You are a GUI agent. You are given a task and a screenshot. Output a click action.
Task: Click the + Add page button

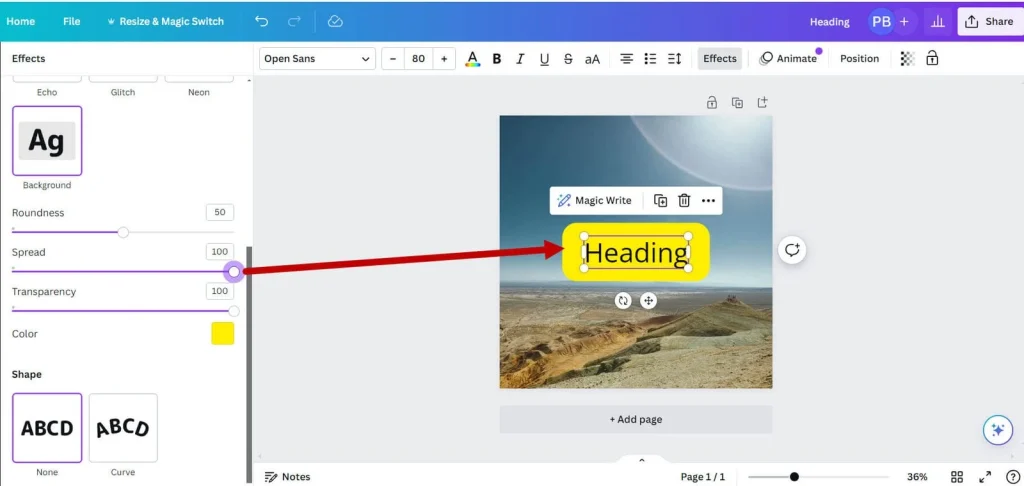pos(636,419)
